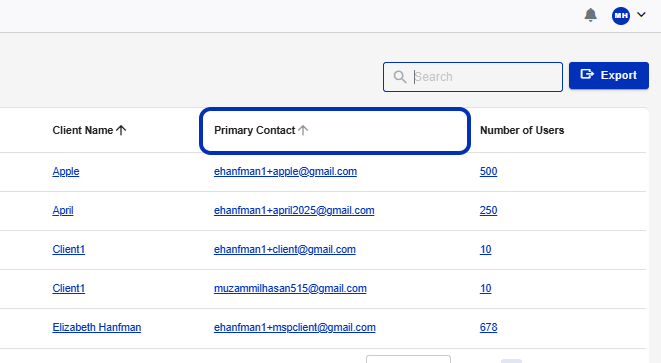The height and width of the screenshot is (363, 661).
Task: Open the 500 users count link
Action: 489,171
